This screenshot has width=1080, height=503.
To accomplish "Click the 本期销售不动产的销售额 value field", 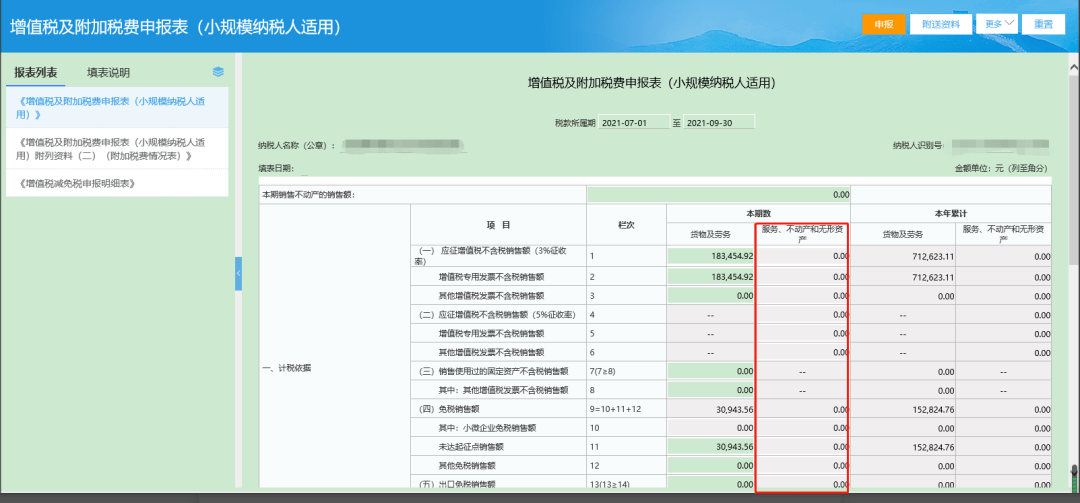I will pyautogui.click(x=718, y=194).
